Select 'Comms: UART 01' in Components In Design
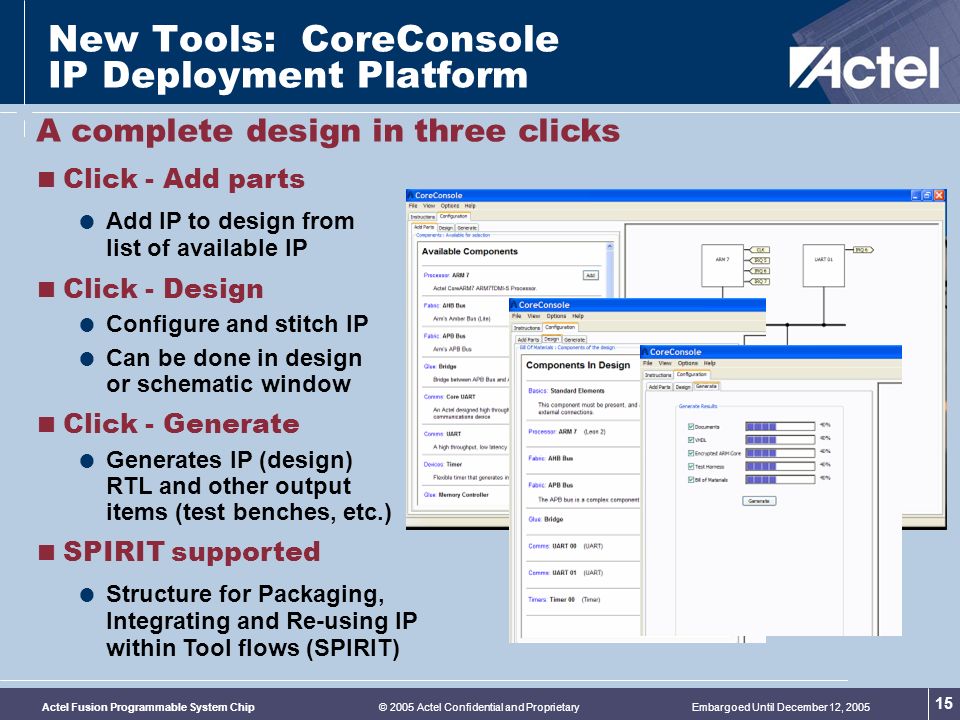Image resolution: width=960 pixels, height=720 pixels. (x=566, y=573)
